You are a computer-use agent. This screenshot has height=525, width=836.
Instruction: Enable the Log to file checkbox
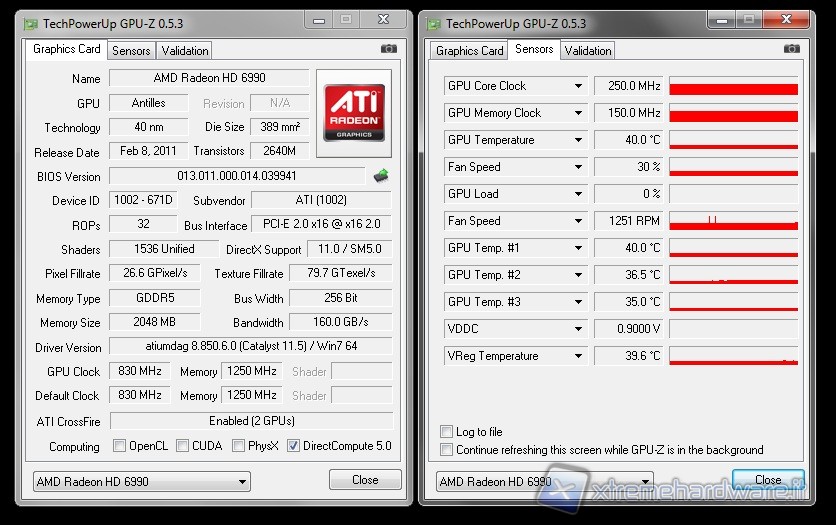coord(447,432)
